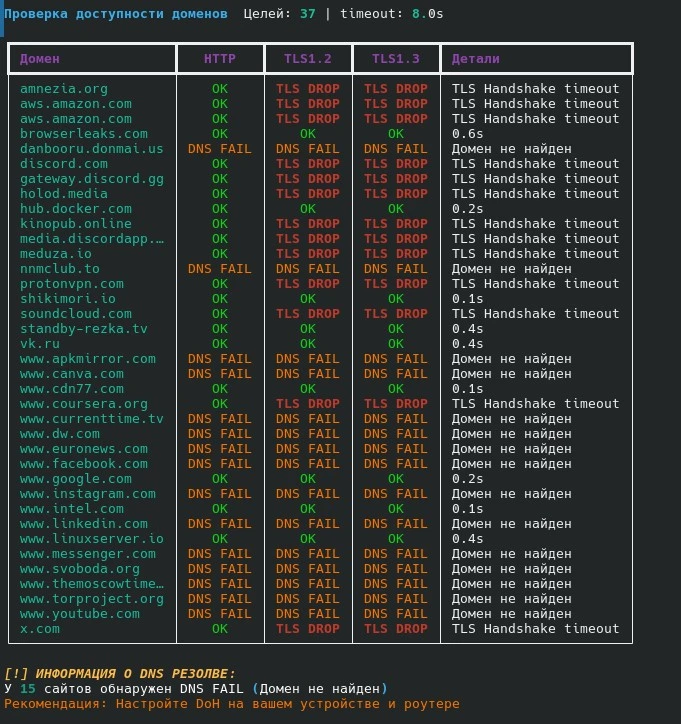681x724 pixels.
Task: Click the '0.2s' detail for www.google.com
Action: point(467,479)
